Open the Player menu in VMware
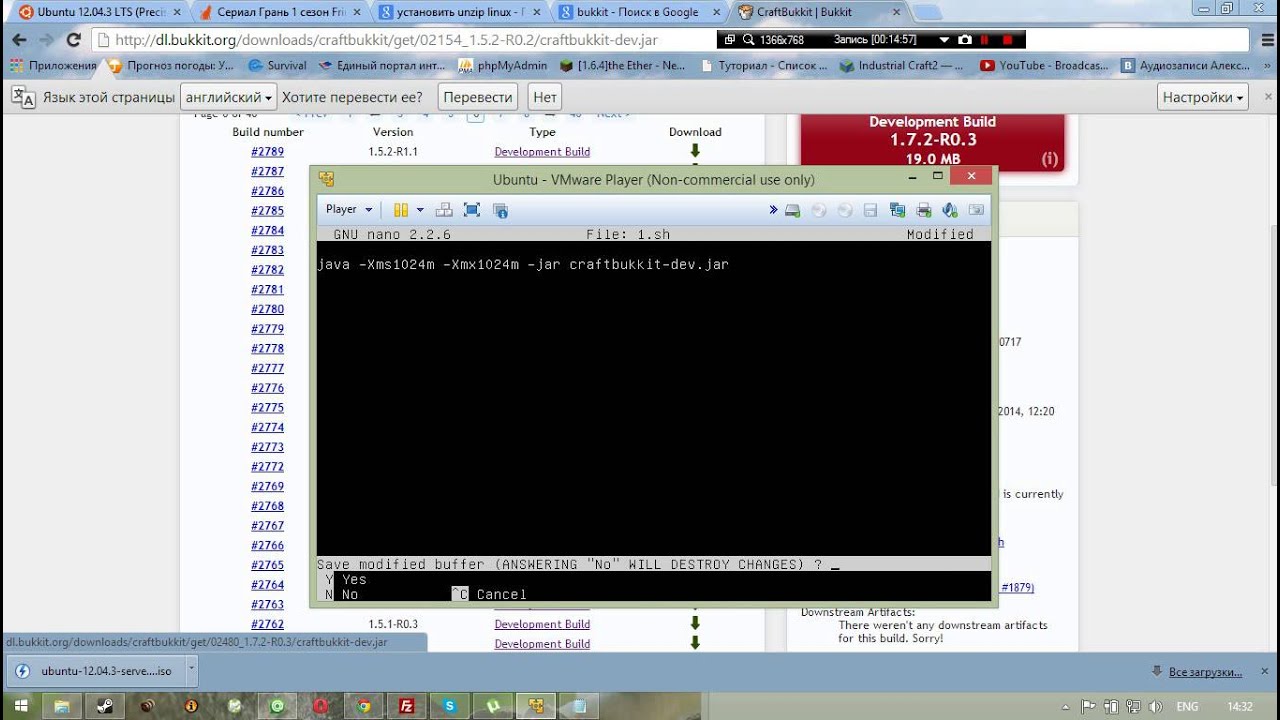Image resolution: width=1280 pixels, height=720 pixels. tap(348, 210)
